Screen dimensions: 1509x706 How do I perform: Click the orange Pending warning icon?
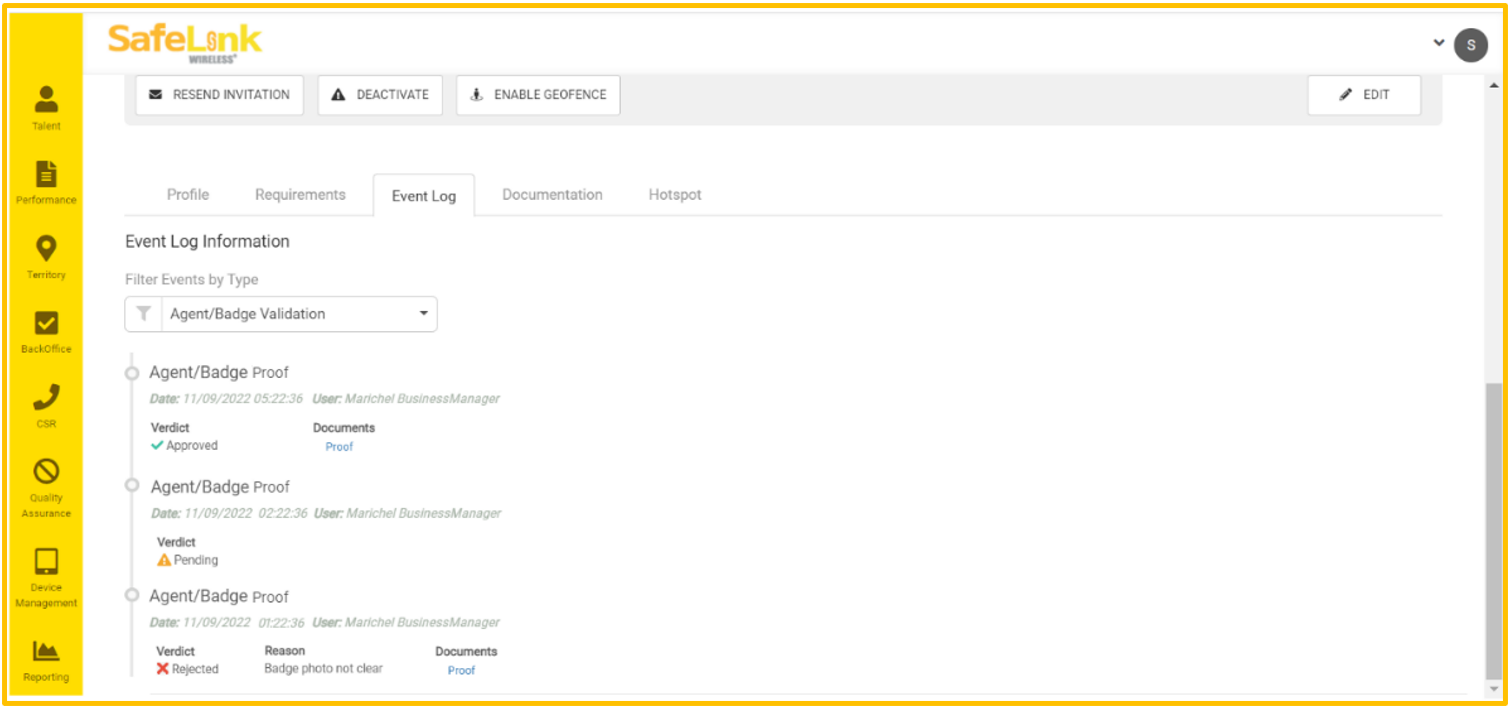pos(164,560)
